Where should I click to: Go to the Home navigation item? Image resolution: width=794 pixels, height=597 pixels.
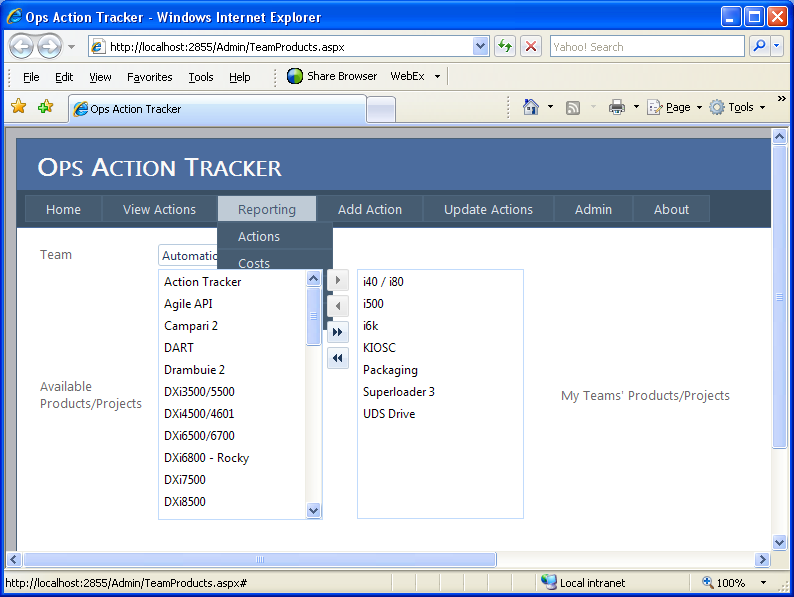63,209
